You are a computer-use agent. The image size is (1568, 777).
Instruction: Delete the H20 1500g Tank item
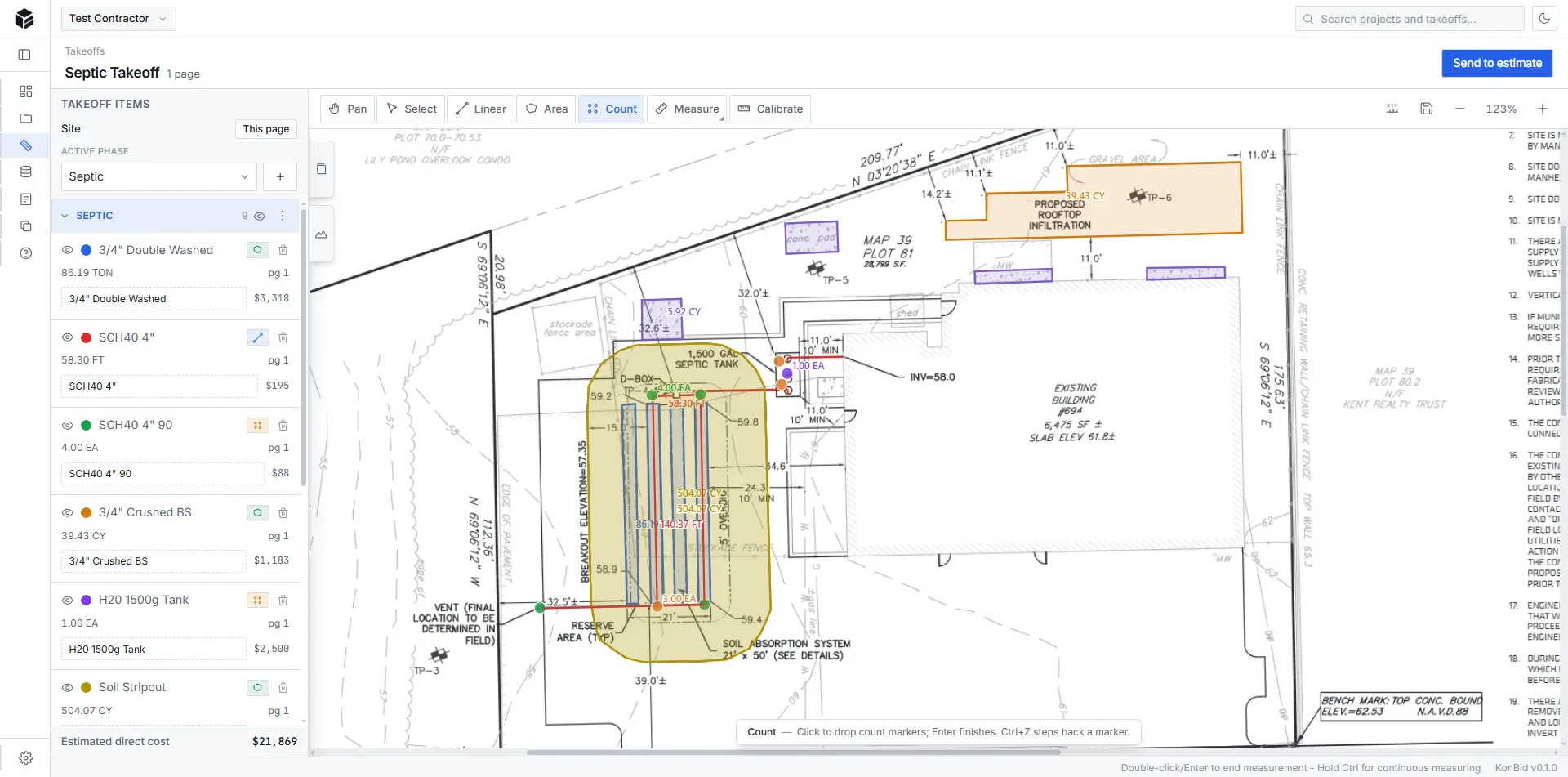[x=283, y=601]
